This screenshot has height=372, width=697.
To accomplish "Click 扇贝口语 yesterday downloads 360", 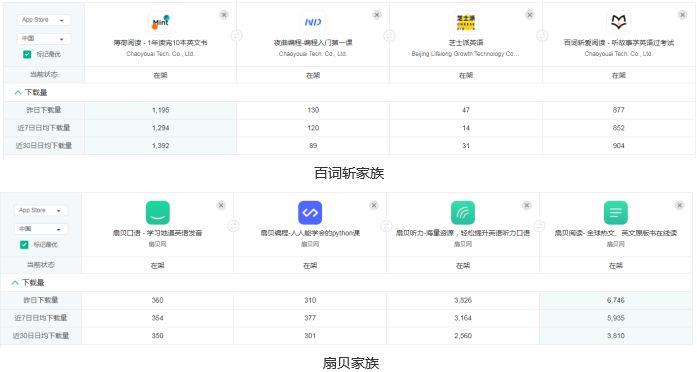I will (x=157, y=300).
